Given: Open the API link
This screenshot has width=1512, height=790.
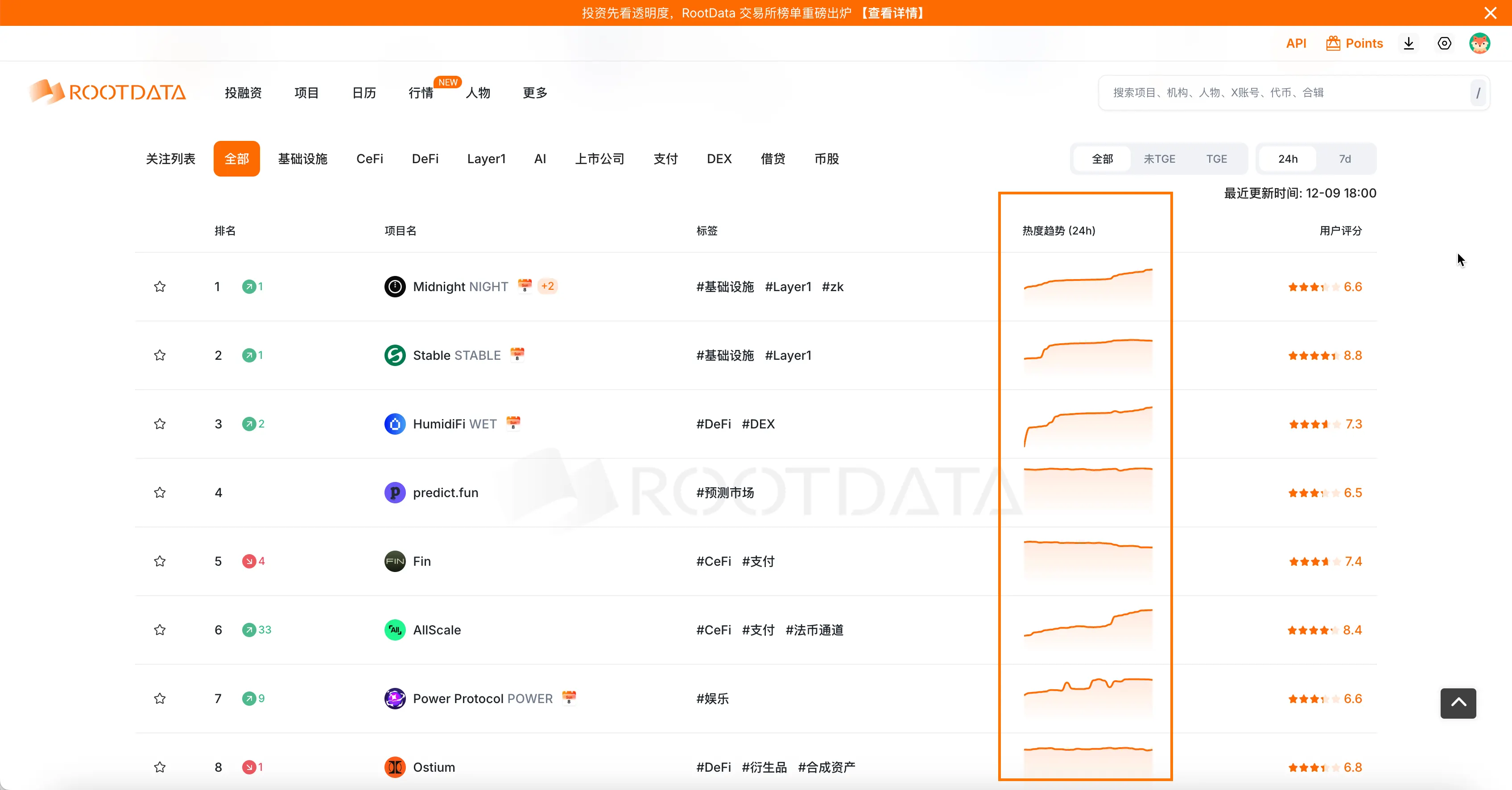Looking at the screenshot, I should (x=1296, y=43).
